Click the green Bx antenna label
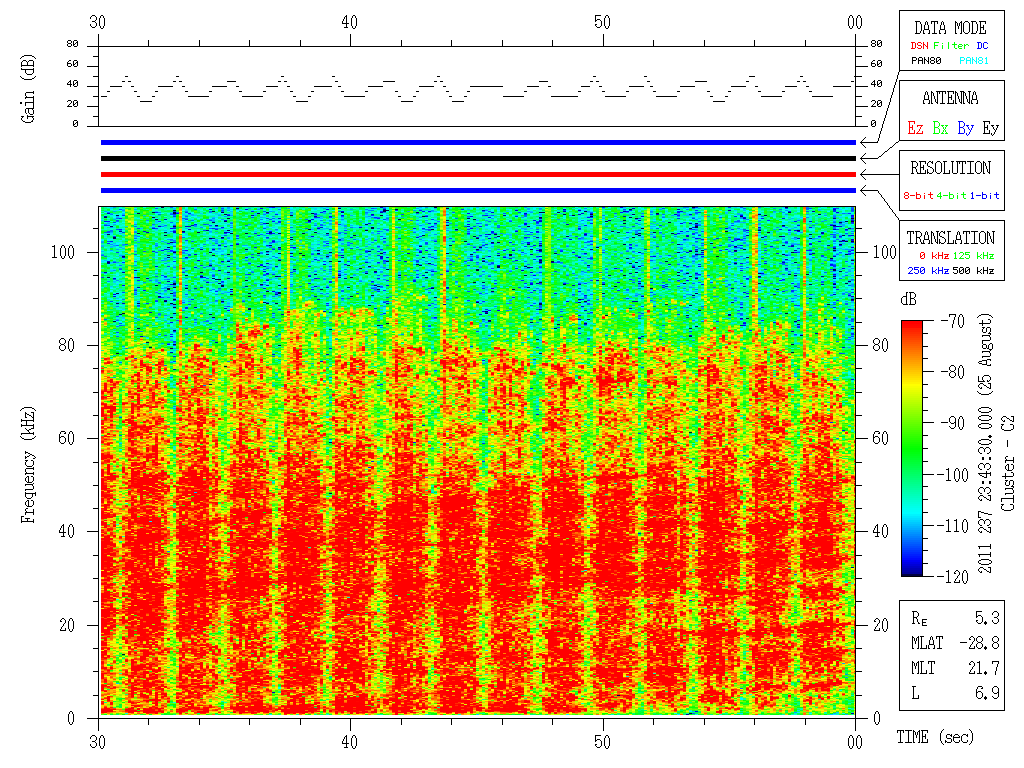 coord(940,128)
